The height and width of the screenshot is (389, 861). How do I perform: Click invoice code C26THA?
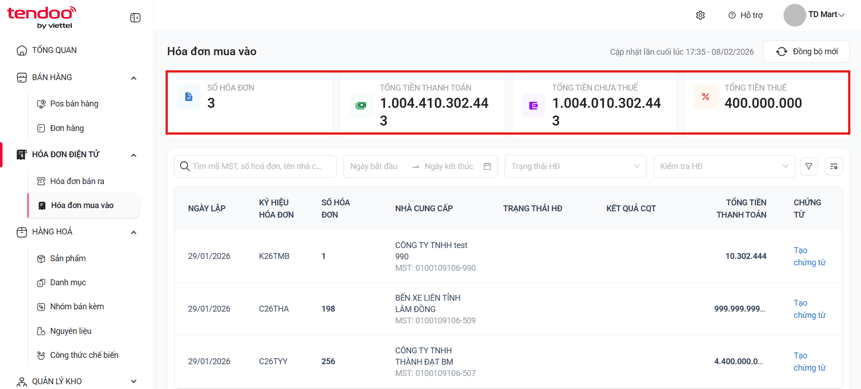point(273,309)
